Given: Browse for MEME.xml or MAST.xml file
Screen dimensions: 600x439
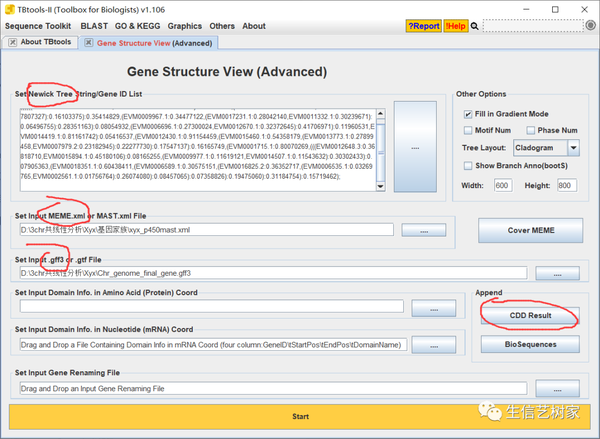Looking at the screenshot, I should pos(424,230).
